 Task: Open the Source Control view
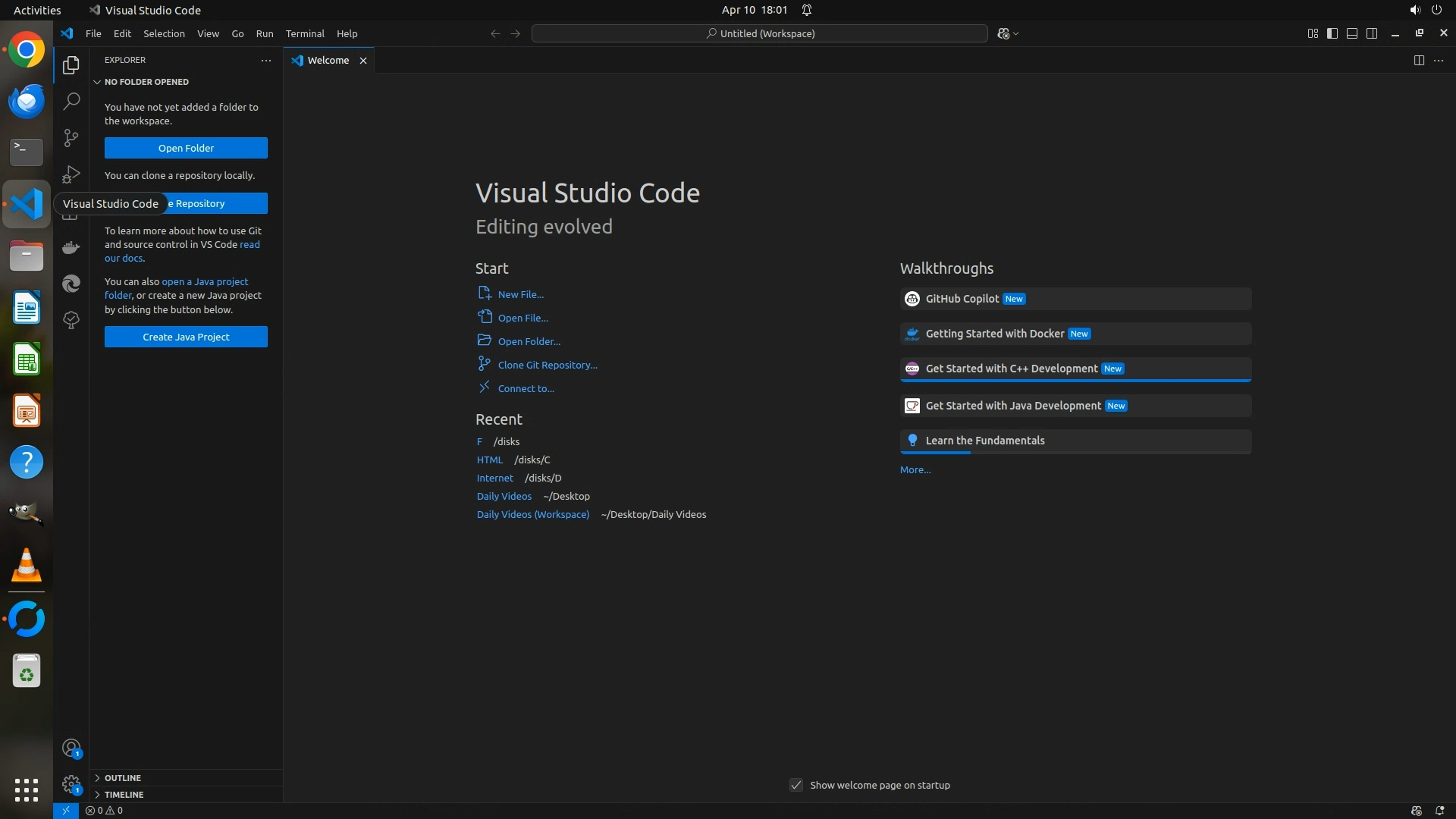[71, 137]
